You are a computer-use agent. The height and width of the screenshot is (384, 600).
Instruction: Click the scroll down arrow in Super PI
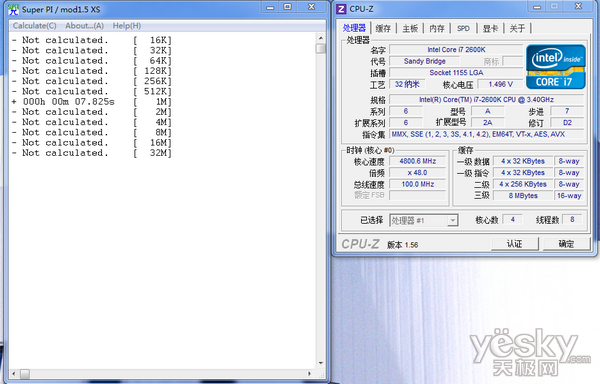321,363
